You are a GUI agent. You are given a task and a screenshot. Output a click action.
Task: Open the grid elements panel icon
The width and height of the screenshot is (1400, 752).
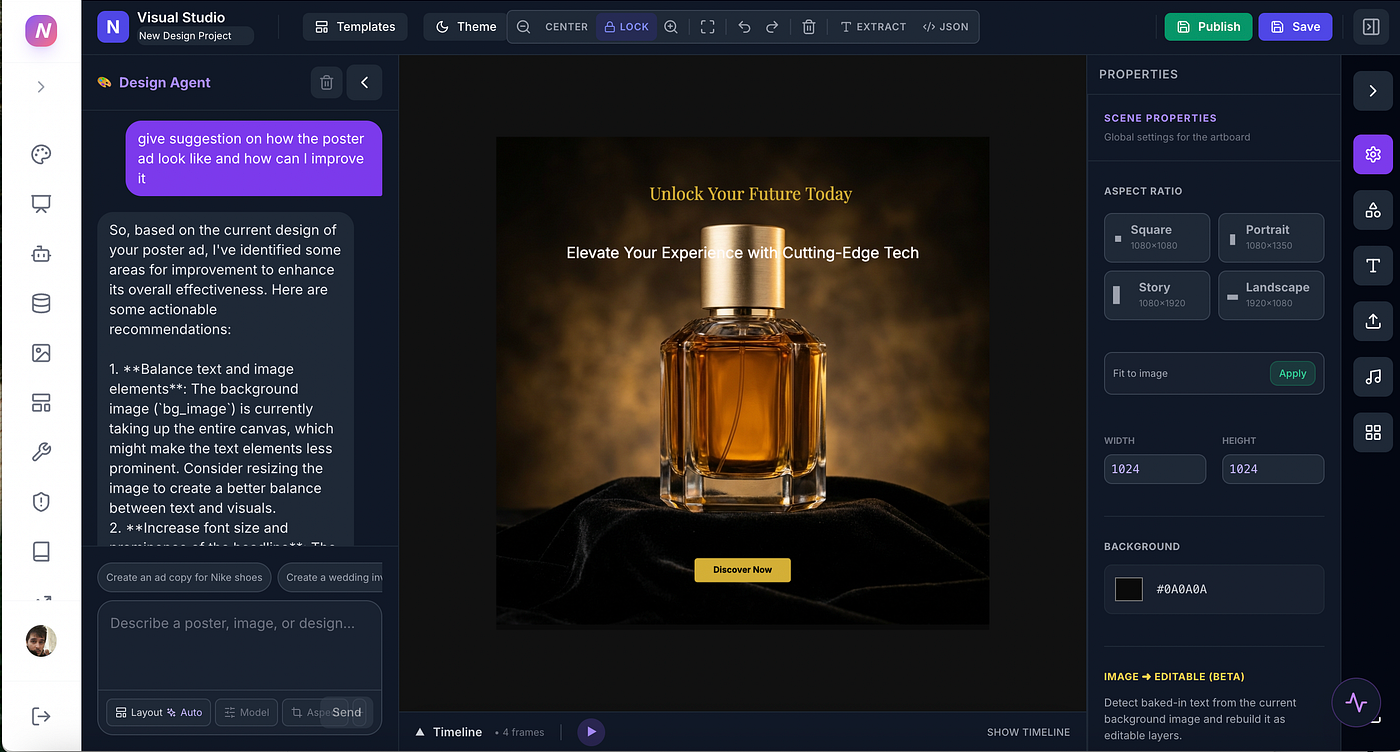coord(1373,432)
